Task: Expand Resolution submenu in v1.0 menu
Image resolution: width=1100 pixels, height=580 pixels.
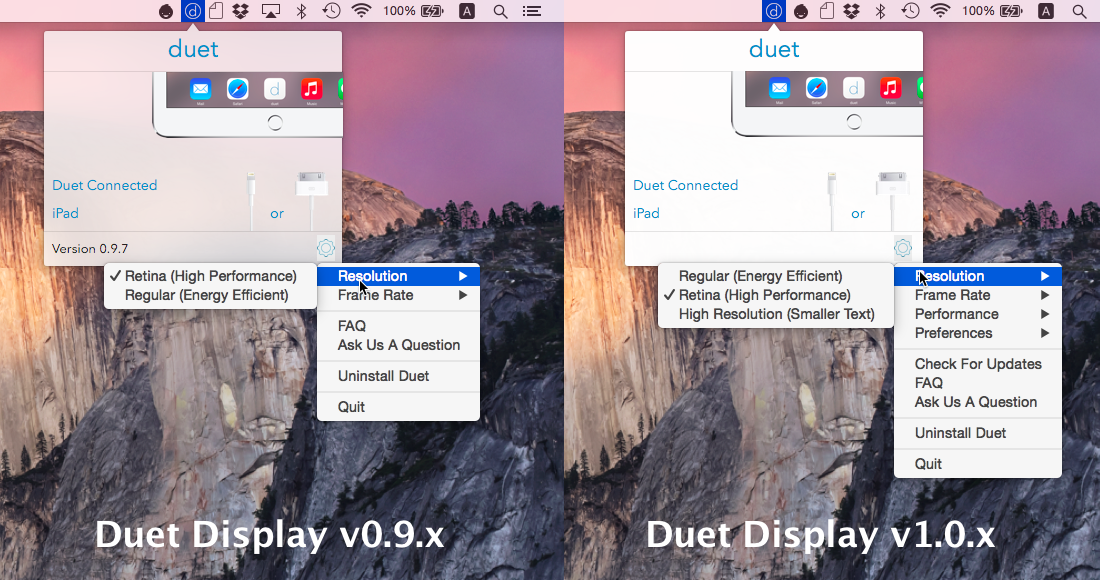Action: (x=978, y=276)
